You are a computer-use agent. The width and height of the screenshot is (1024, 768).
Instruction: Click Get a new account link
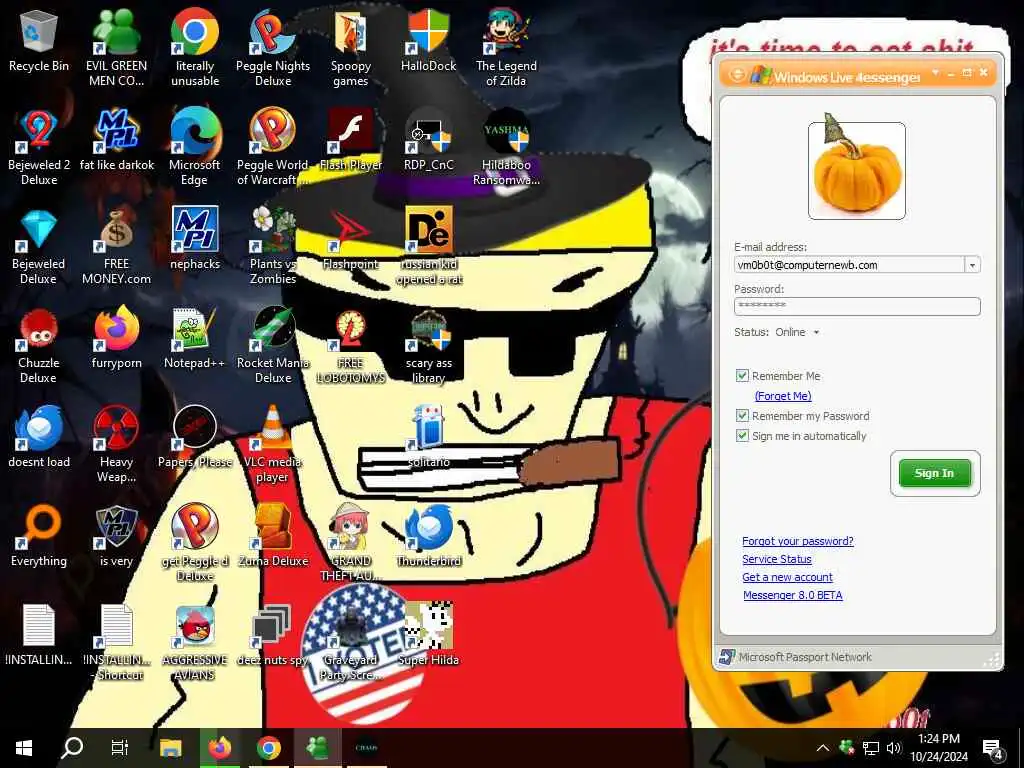(787, 577)
